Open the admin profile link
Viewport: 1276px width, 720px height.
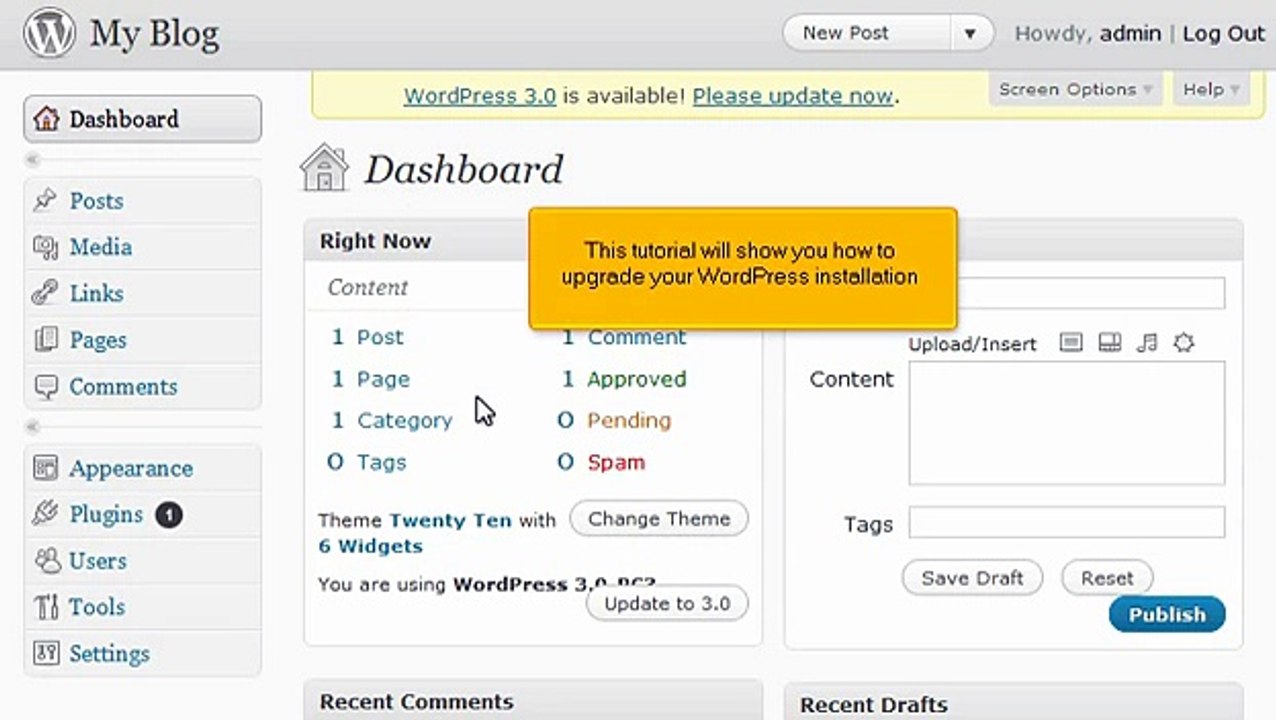(x=1130, y=33)
